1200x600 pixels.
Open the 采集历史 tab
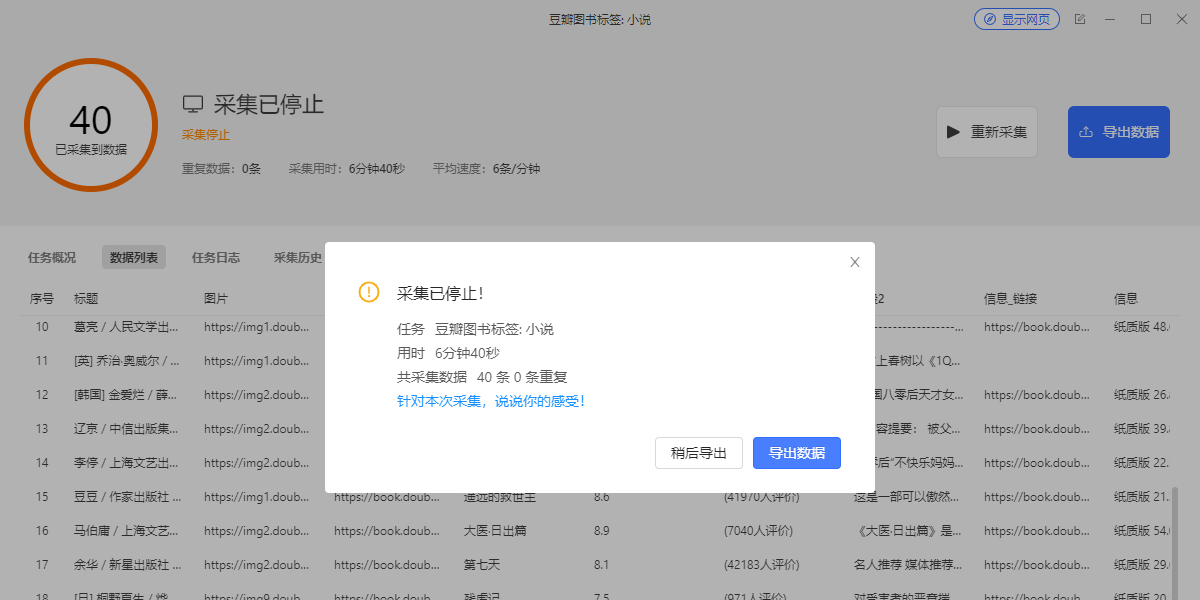point(298,257)
